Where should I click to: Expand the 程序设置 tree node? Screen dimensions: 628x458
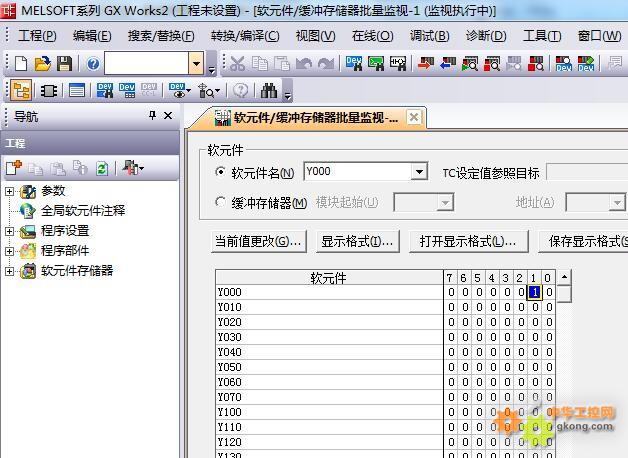[x=10, y=231]
